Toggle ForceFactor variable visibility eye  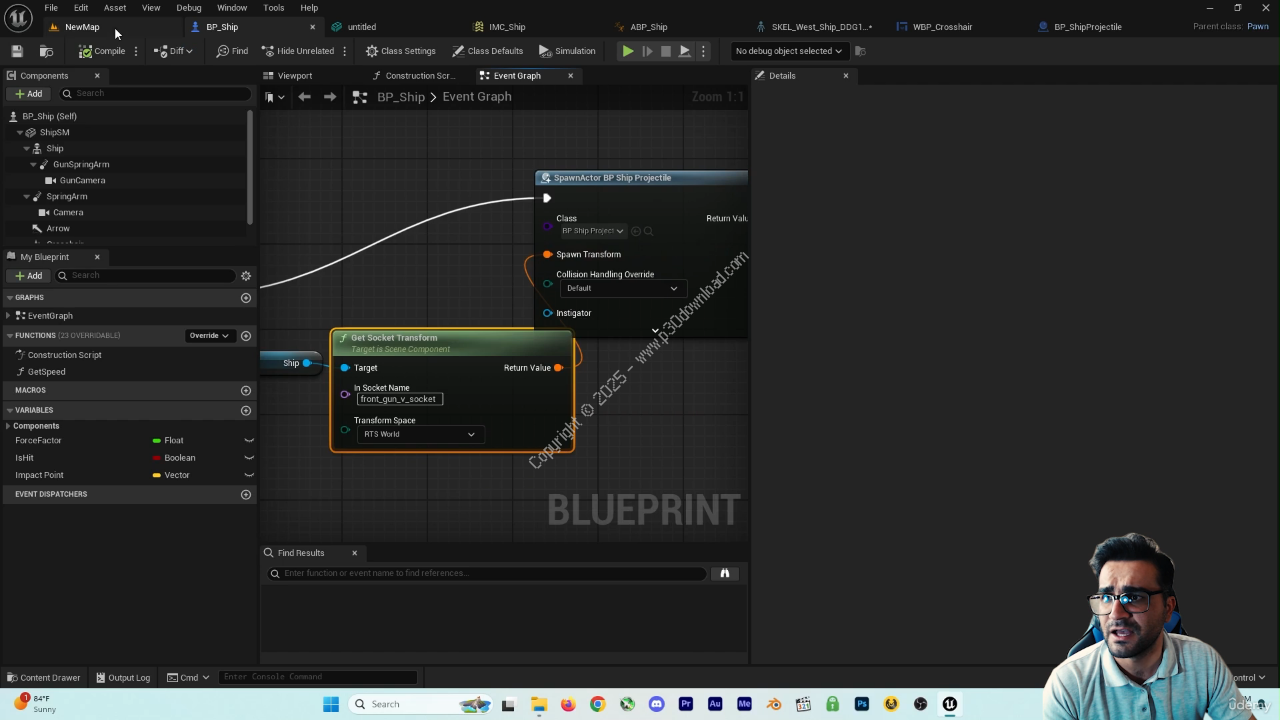(x=249, y=441)
